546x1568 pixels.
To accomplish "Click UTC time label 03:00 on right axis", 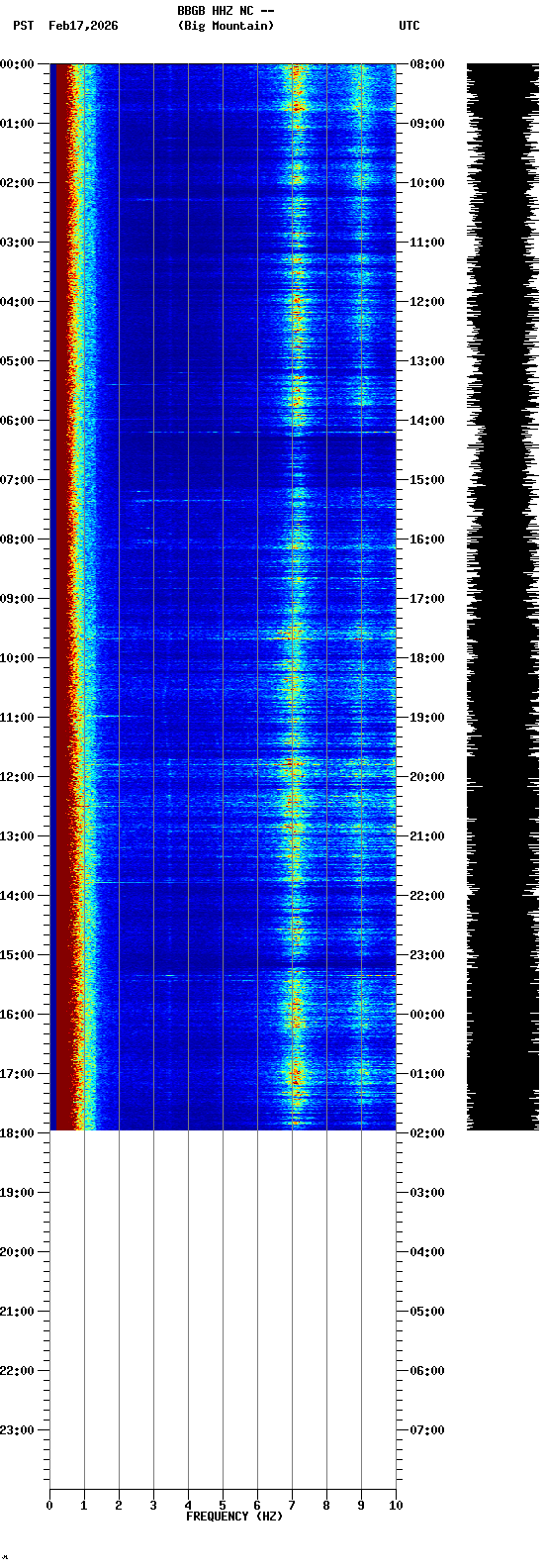I will (427, 1193).
